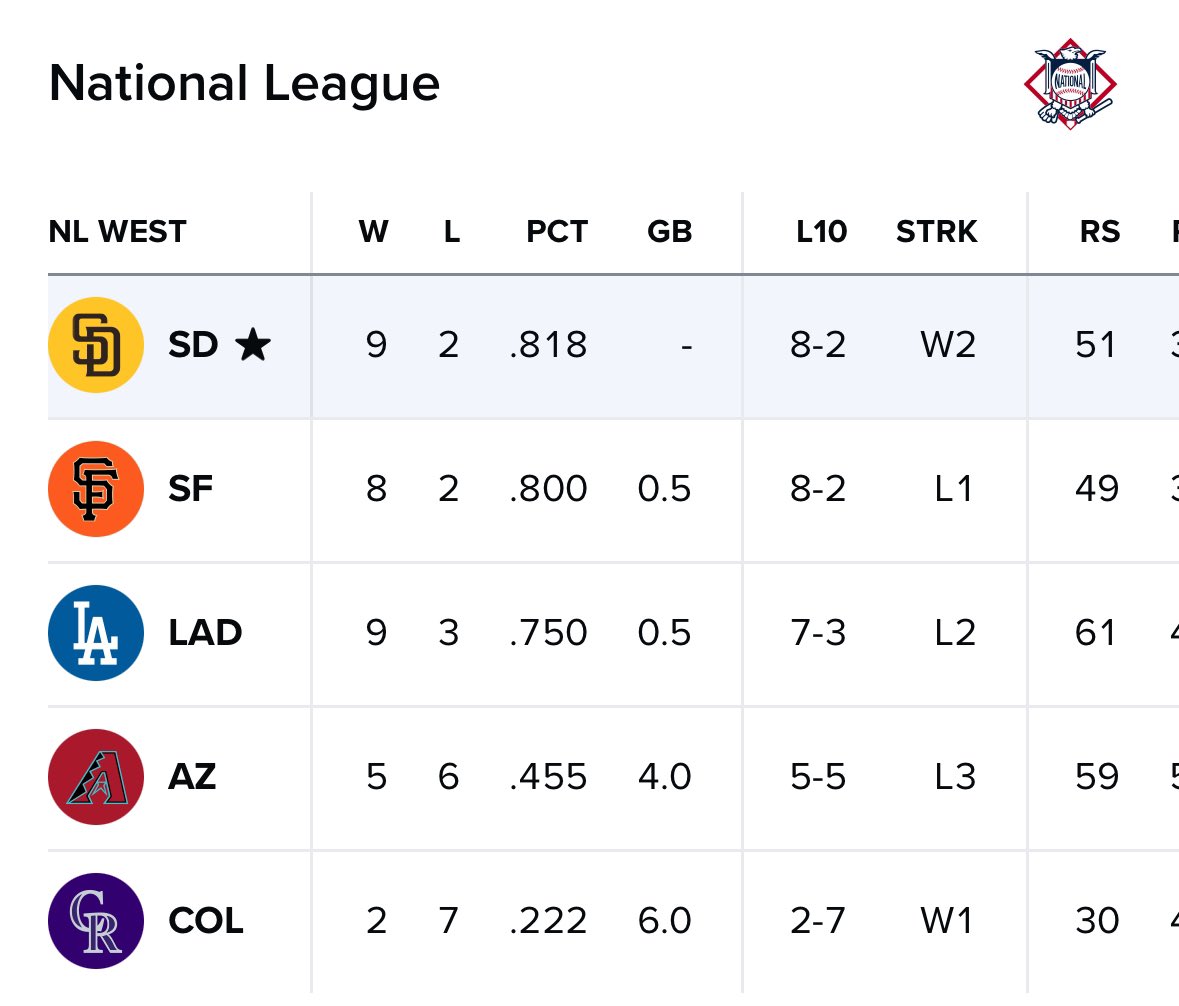Click the STRK column header
The width and height of the screenshot is (1179, 1006).
(x=936, y=232)
